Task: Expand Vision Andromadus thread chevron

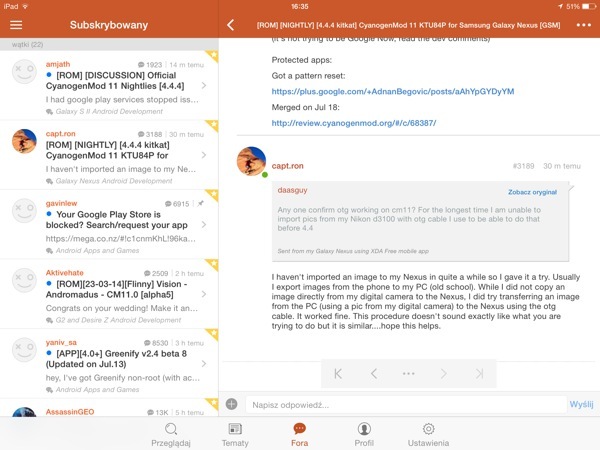Action: pos(204,294)
